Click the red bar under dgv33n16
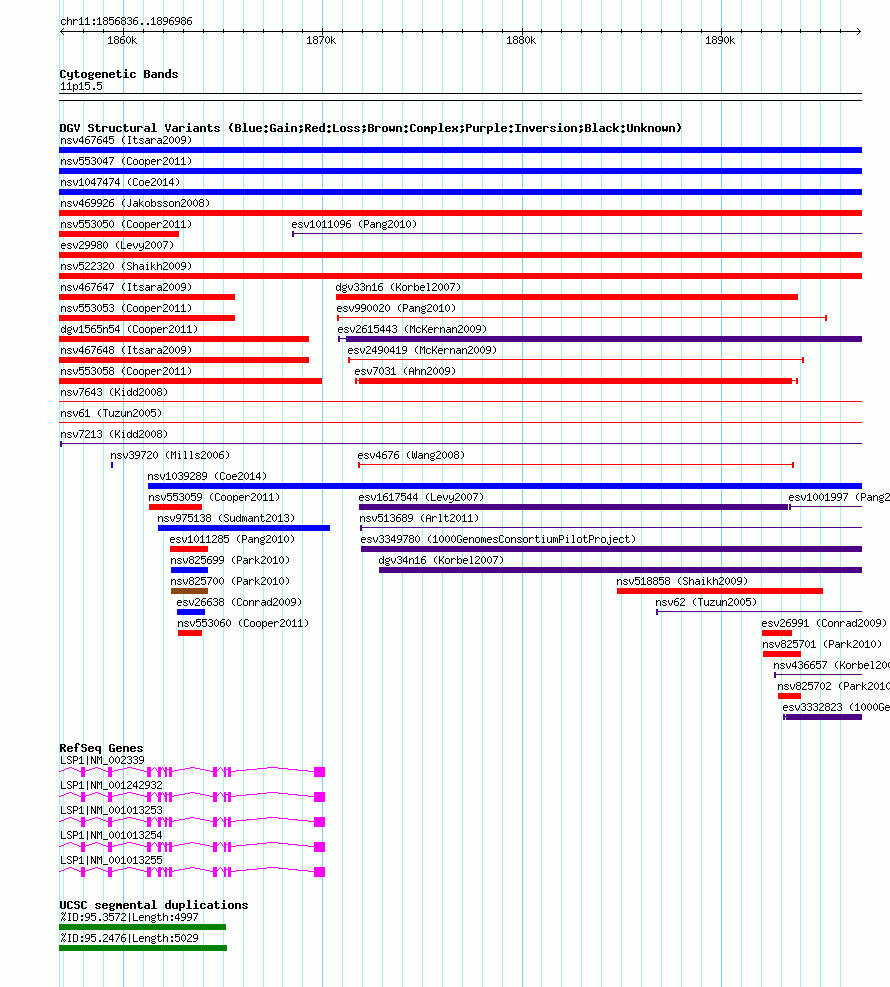The height and width of the screenshot is (987, 890). tap(566, 297)
